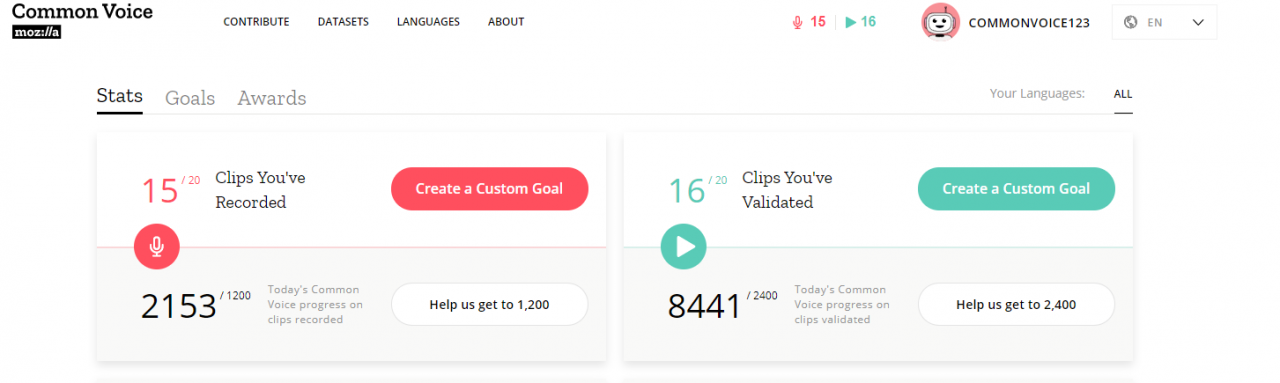Switch to the Awards tab
This screenshot has height=383, width=1280.
tap(272, 98)
